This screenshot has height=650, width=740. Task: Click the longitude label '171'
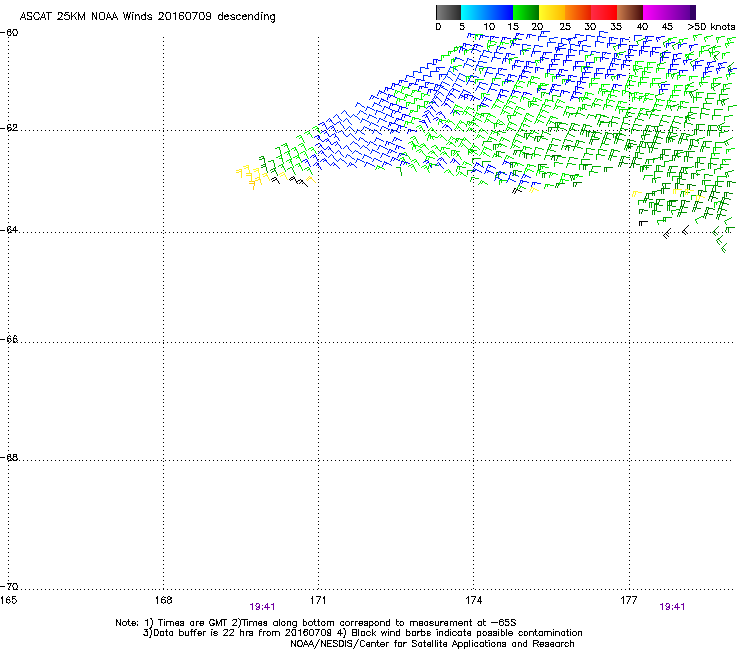(318, 600)
